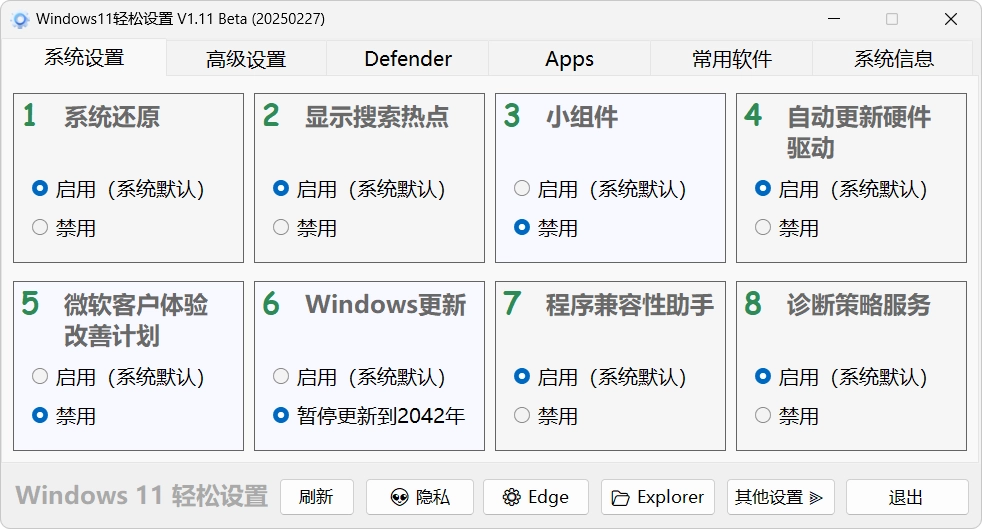Screen dimensions: 982x529
Task: Click the 自动更新硬件驱动 heading
Action: [859, 132]
